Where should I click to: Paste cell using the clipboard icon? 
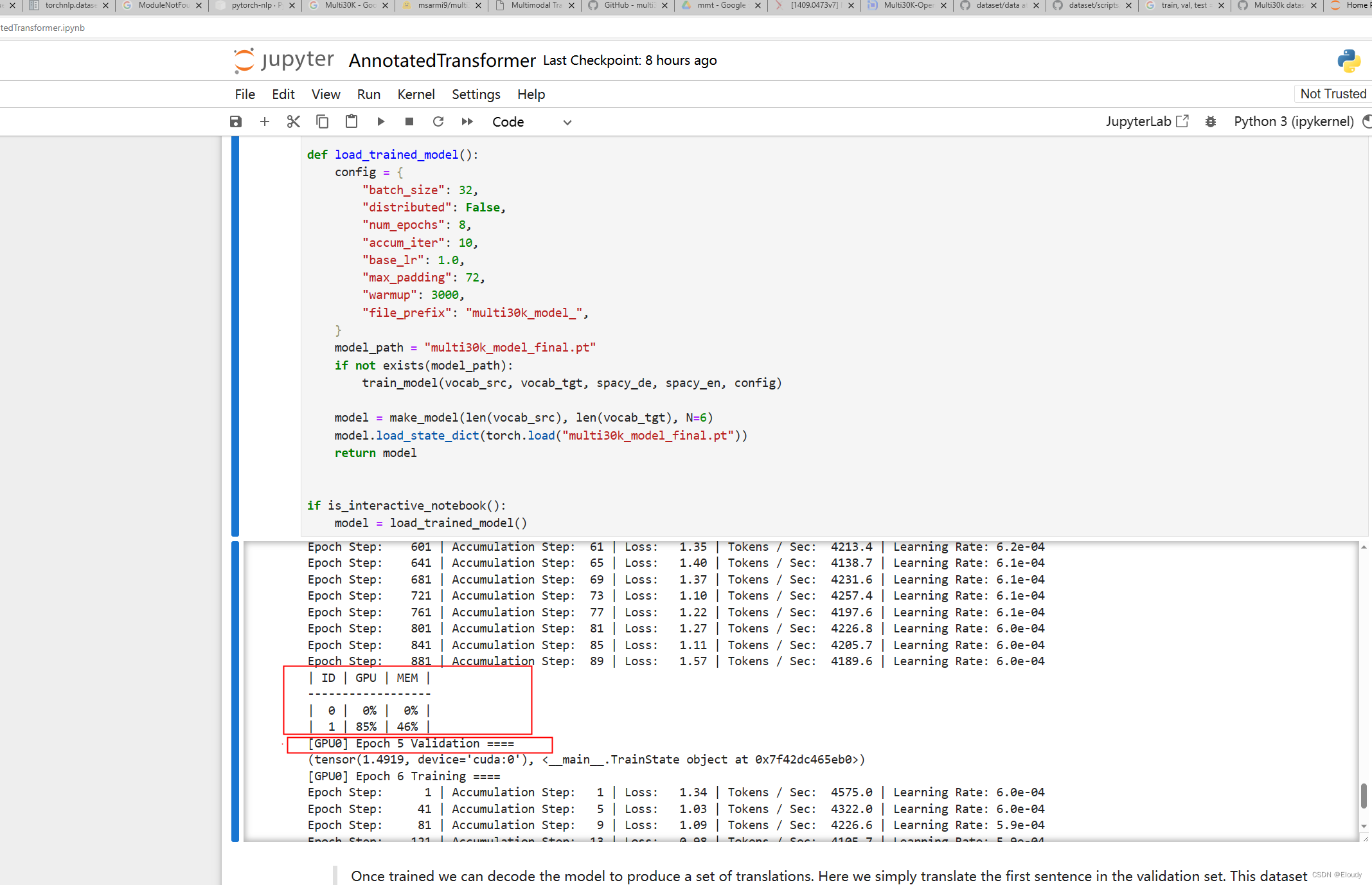coord(352,121)
